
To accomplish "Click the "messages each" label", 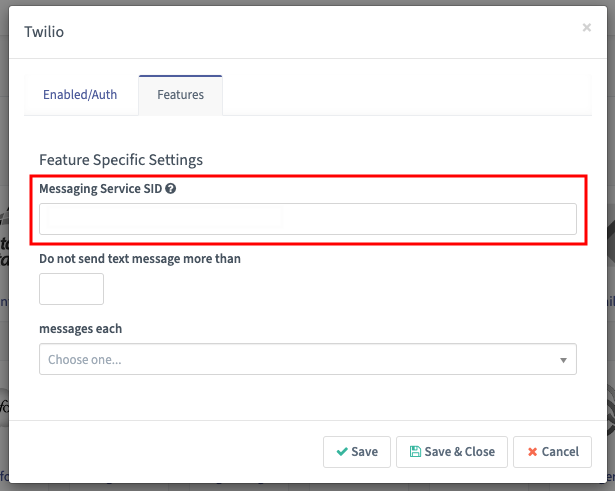I will [80, 328].
